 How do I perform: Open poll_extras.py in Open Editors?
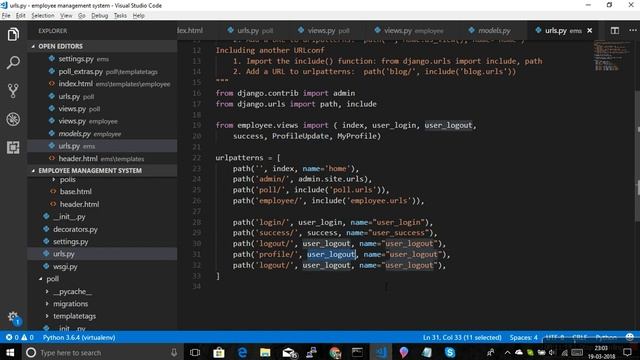tap(102, 71)
